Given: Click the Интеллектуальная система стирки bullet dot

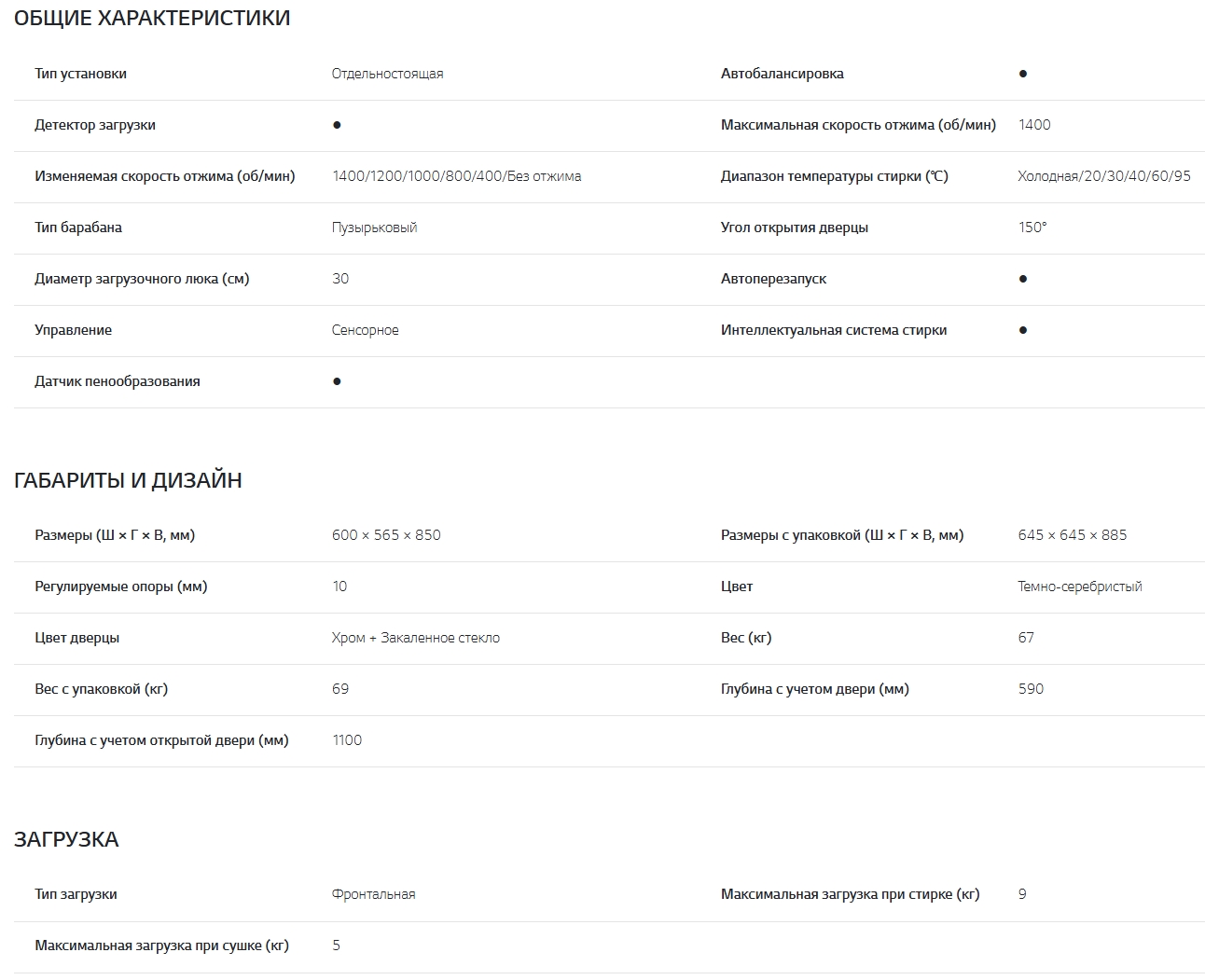Looking at the screenshot, I should [x=1023, y=330].
